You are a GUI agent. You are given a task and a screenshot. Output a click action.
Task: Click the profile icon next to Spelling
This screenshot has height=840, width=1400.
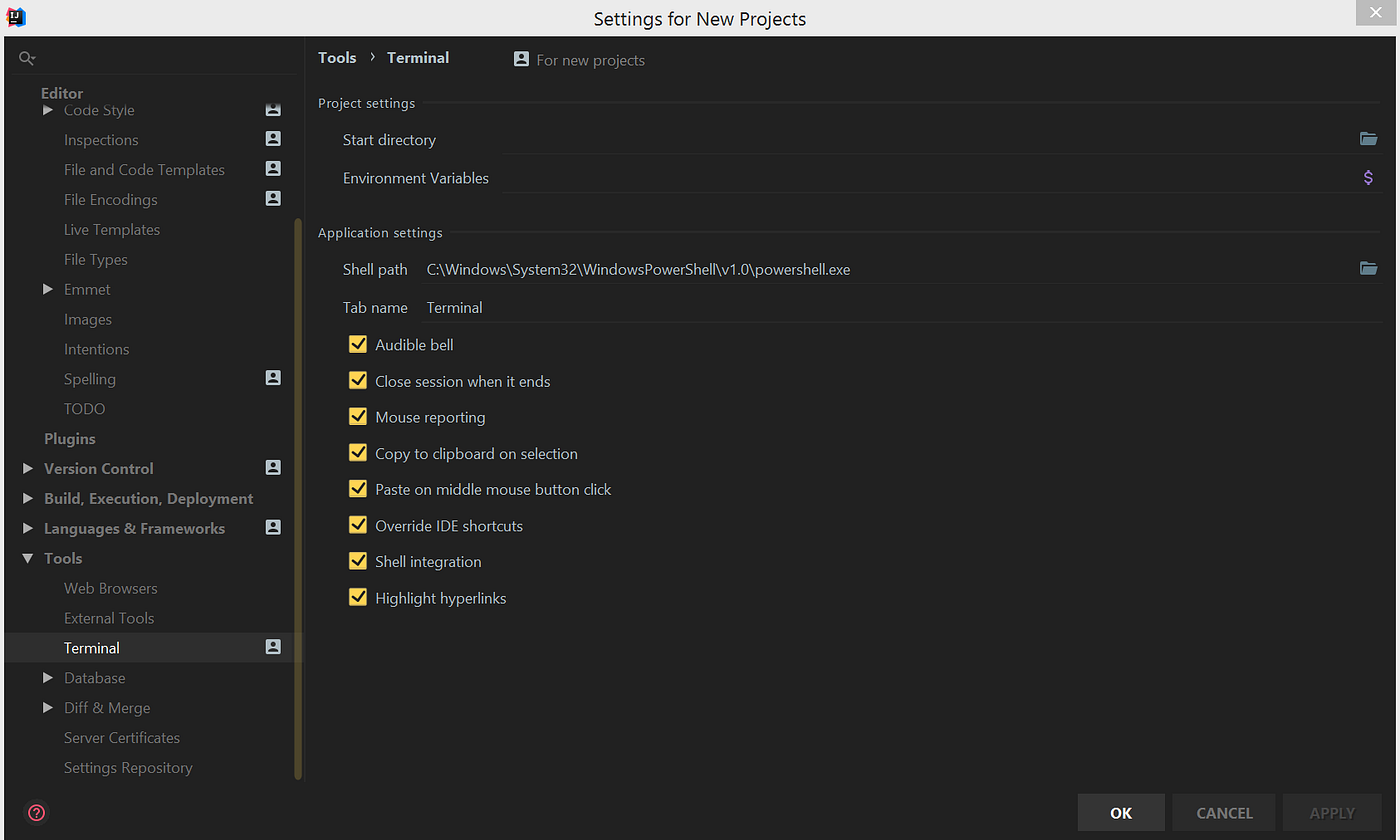272,377
